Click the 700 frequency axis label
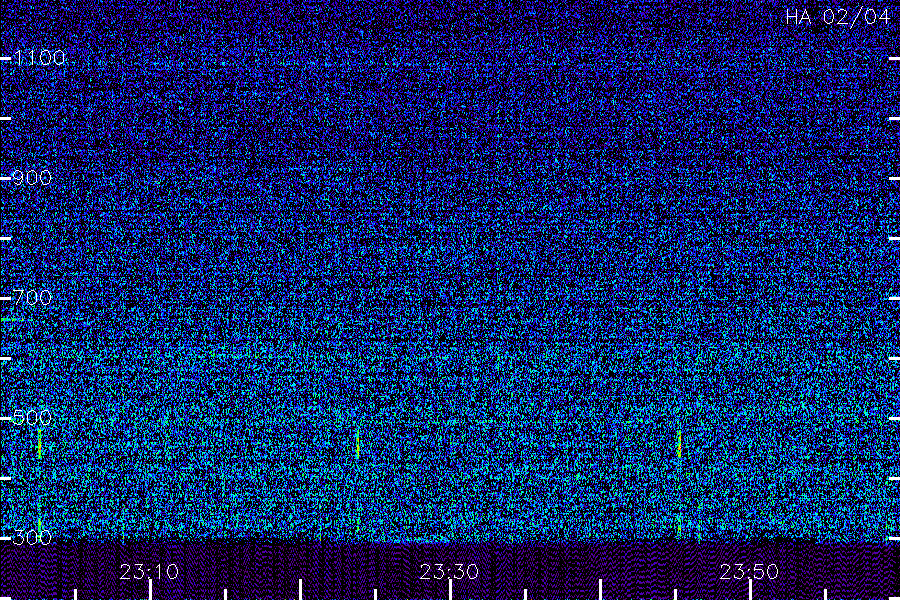Viewport: 900px width, 600px height. 32,298
